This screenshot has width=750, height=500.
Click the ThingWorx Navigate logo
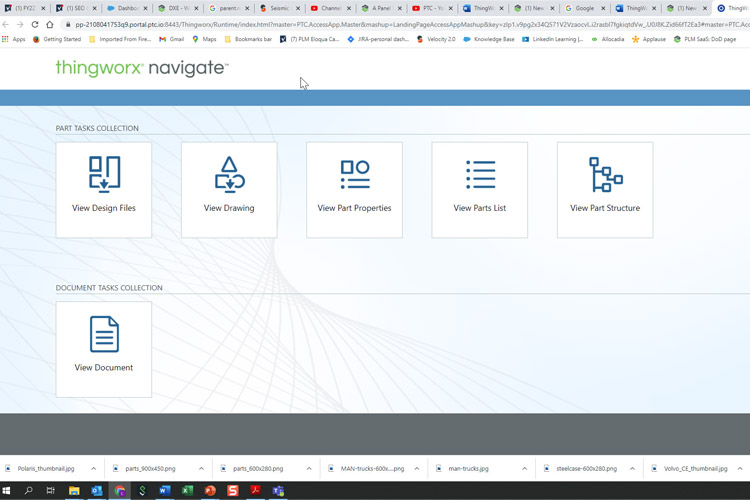click(x=142, y=68)
